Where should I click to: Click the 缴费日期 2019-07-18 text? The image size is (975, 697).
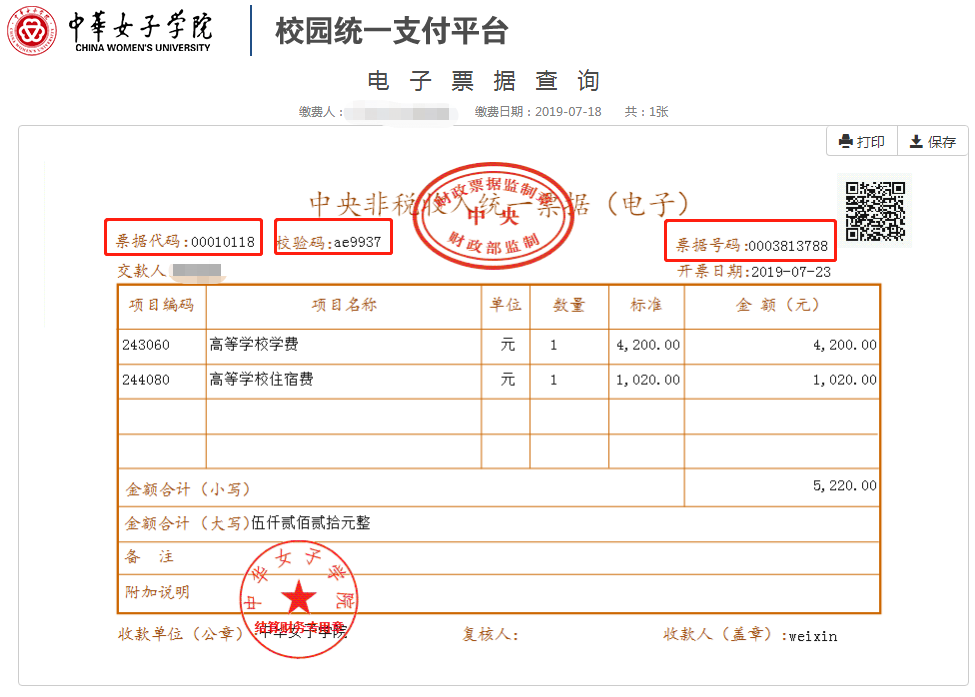point(538,112)
